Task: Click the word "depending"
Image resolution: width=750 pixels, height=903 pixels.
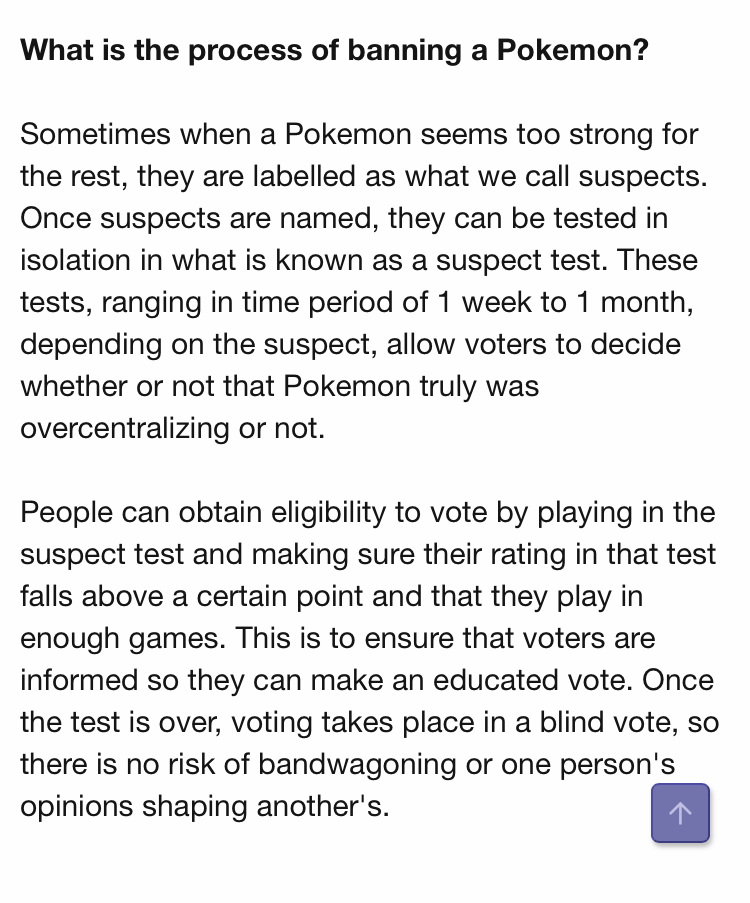Action: [x=91, y=344]
